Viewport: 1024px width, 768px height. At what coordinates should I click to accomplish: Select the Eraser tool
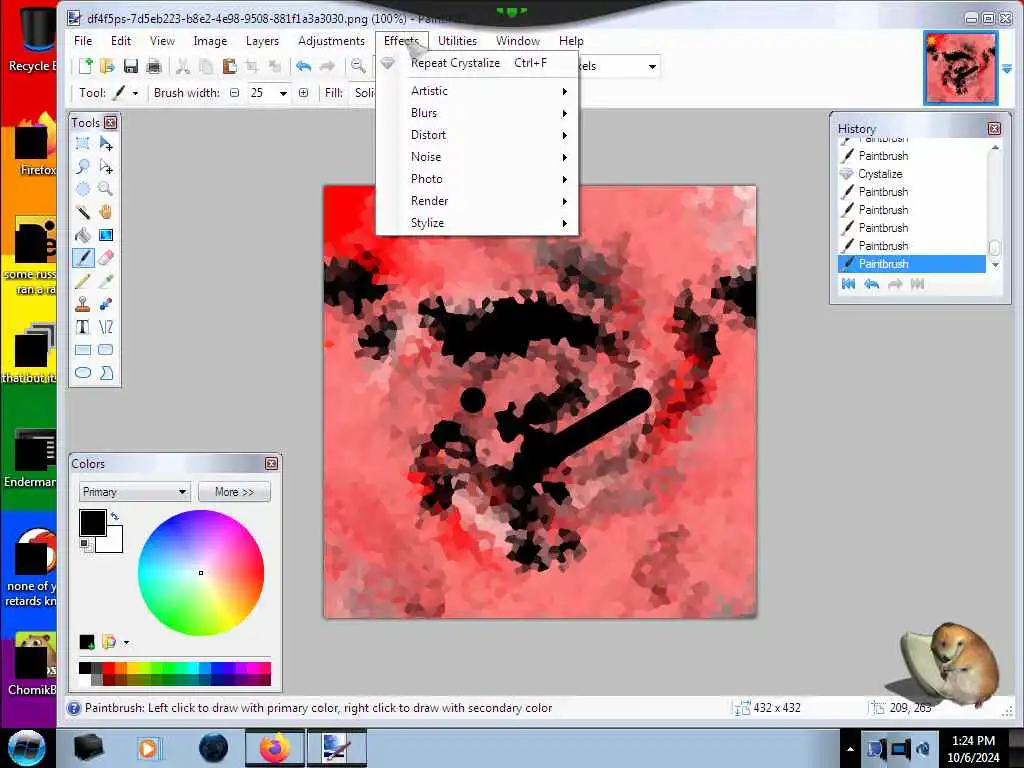click(x=106, y=258)
